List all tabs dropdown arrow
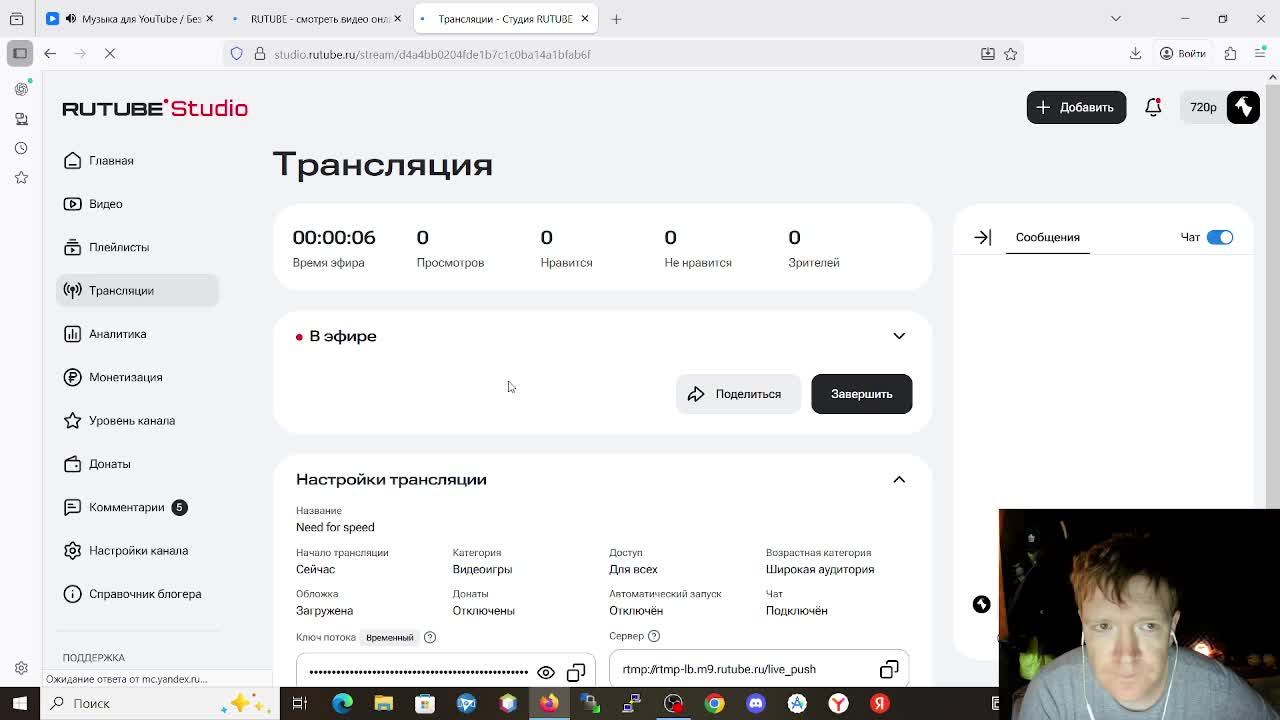 1116,19
